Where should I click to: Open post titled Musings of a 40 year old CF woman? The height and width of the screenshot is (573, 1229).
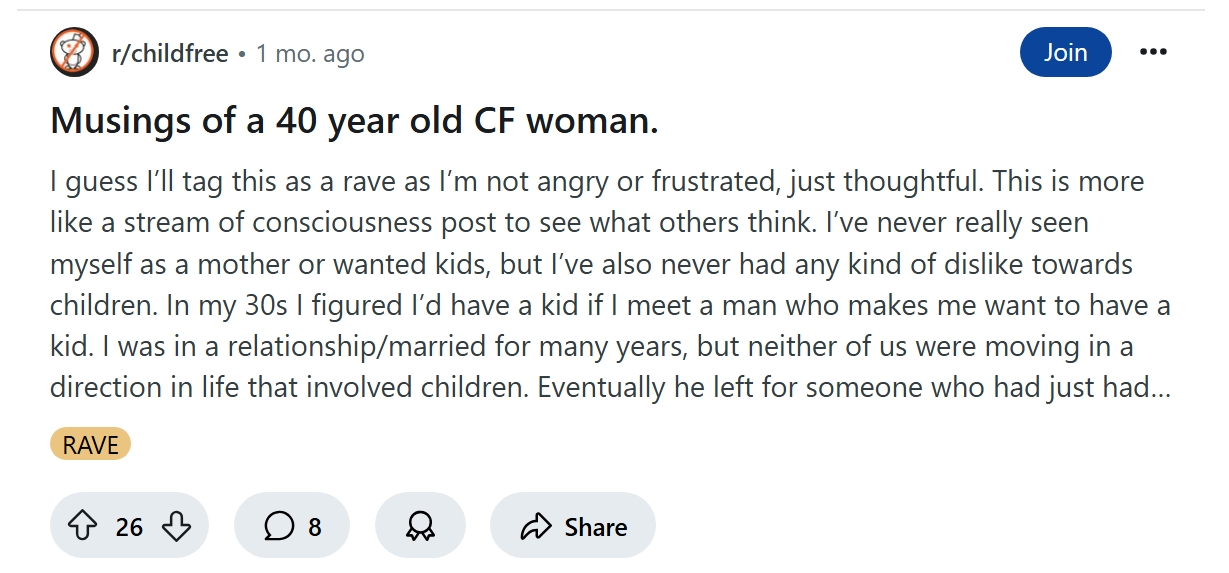pyautogui.click(x=354, y=121)
